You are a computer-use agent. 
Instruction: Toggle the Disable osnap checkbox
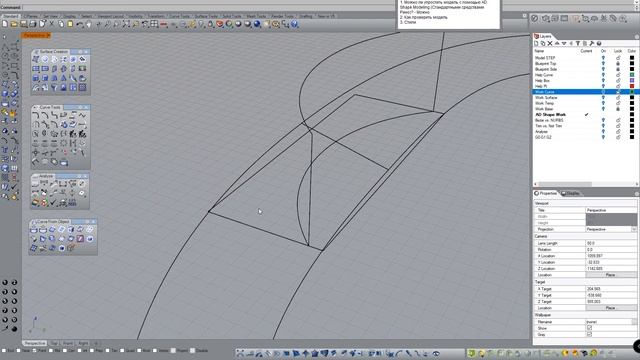click(193, 351)
